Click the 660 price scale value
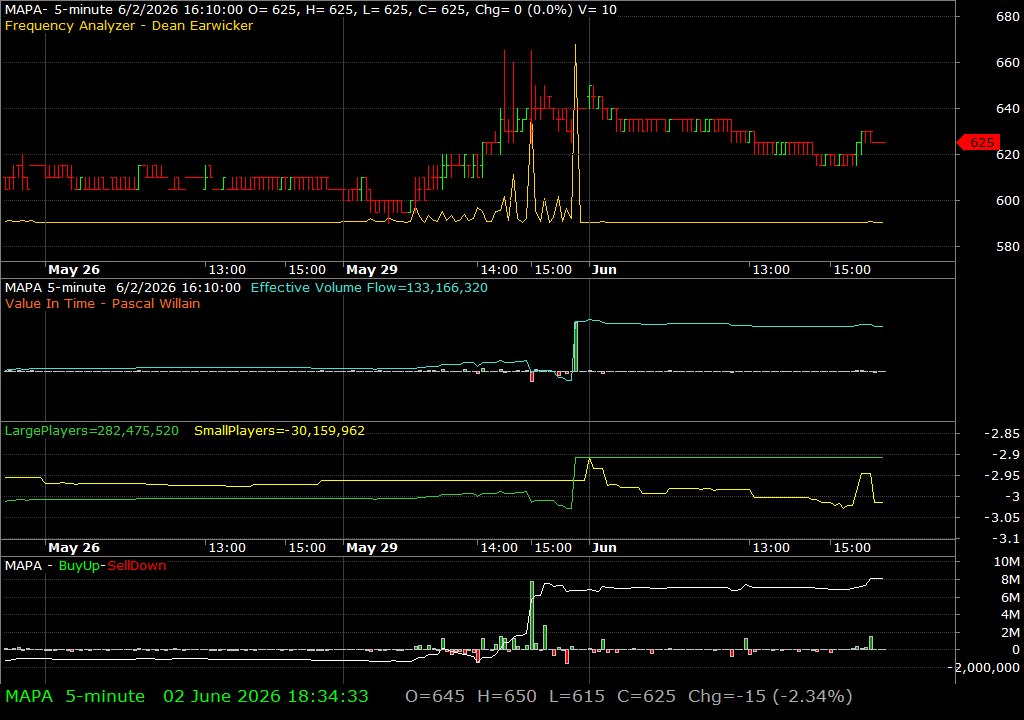1024x720 pixels. (x=1008, y=63)
